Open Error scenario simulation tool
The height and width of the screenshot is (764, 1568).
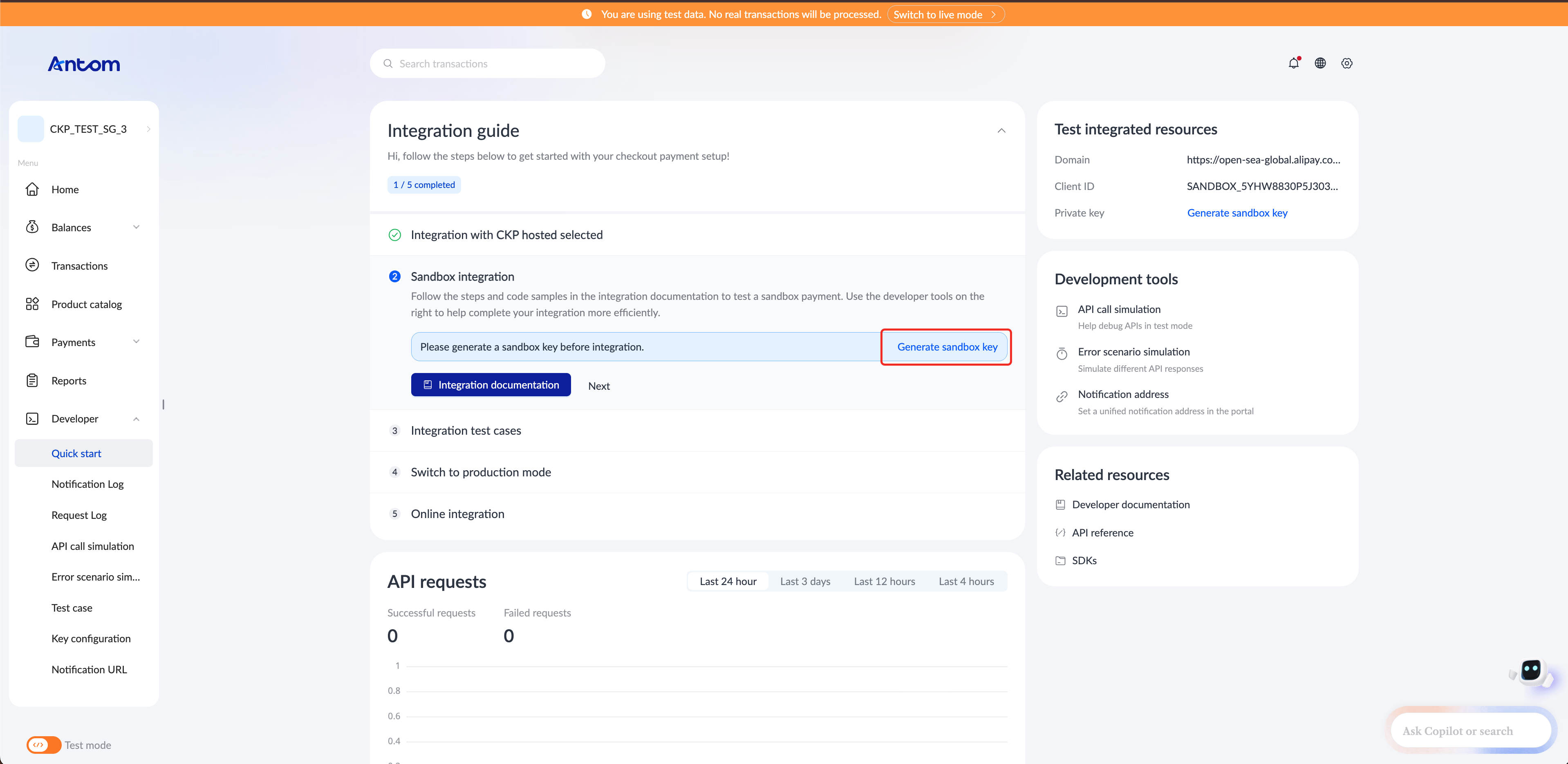(x=1133, y=352)
